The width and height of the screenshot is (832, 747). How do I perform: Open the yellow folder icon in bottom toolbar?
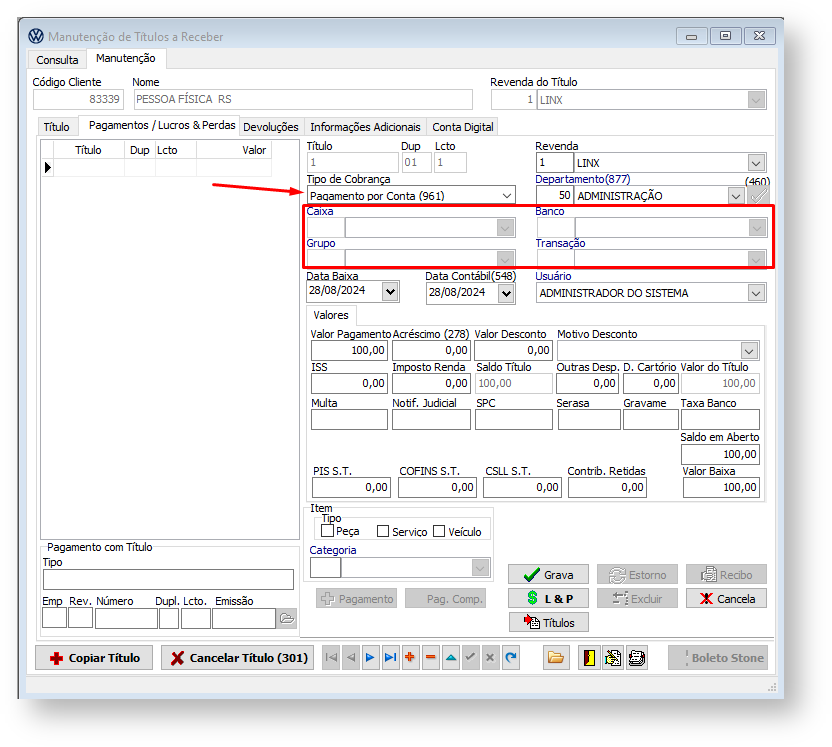[x=556, y=658]
